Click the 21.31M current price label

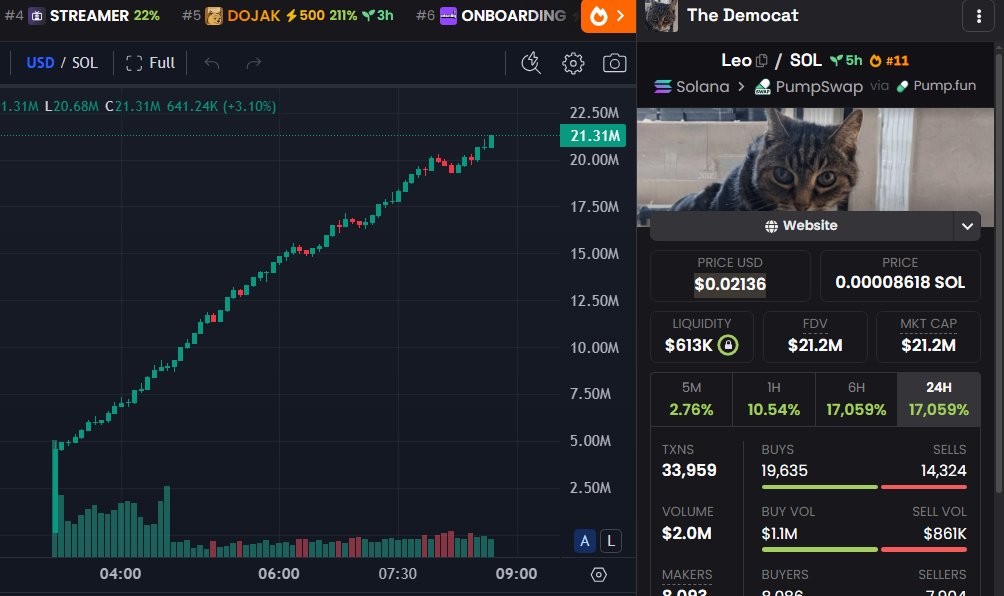pyautogui.click(x=593, y=136)
